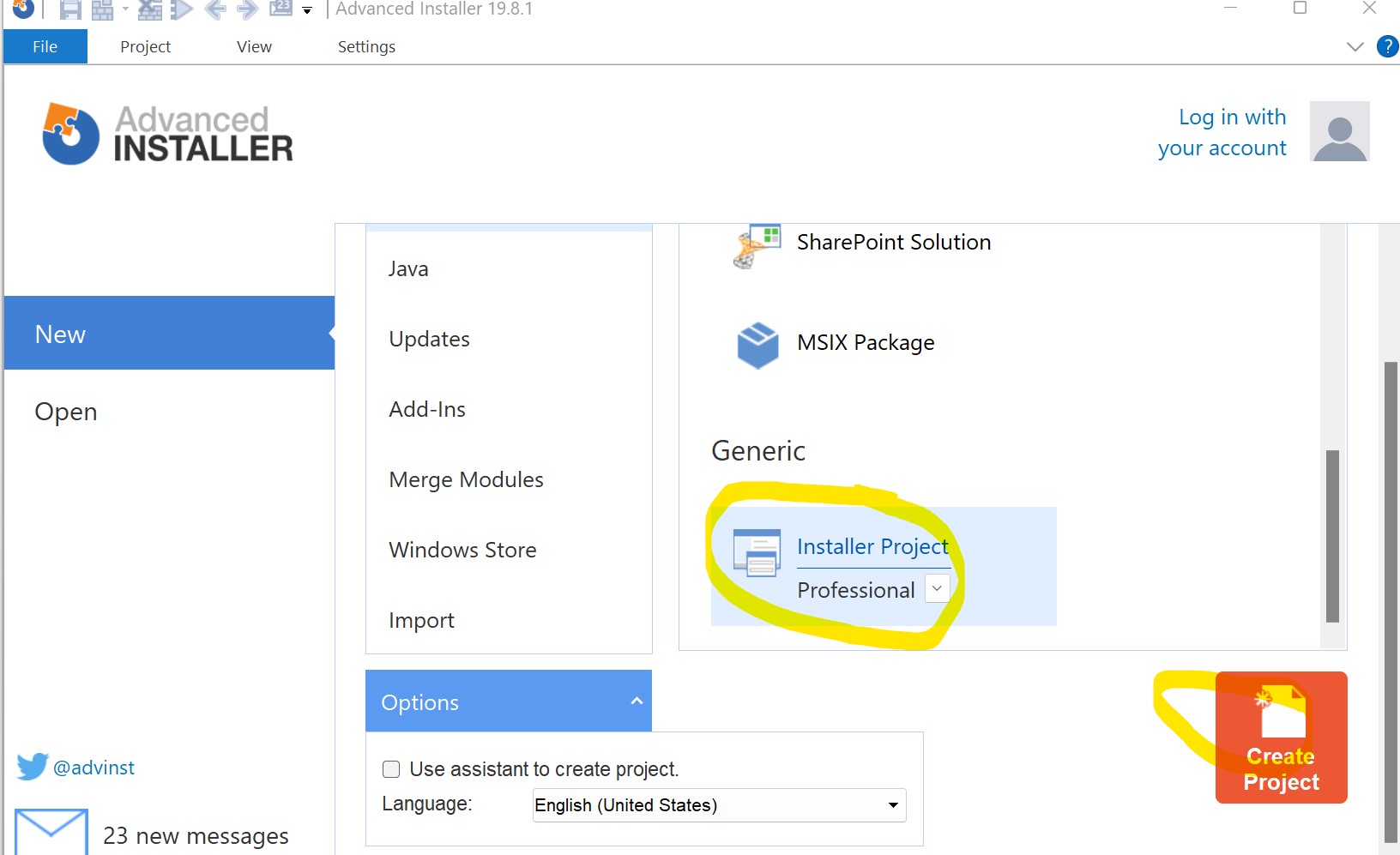Click the Save icon in quick access toolbar
The height and width of the screenshot is (855, 1400).
(x=70, y=9)
